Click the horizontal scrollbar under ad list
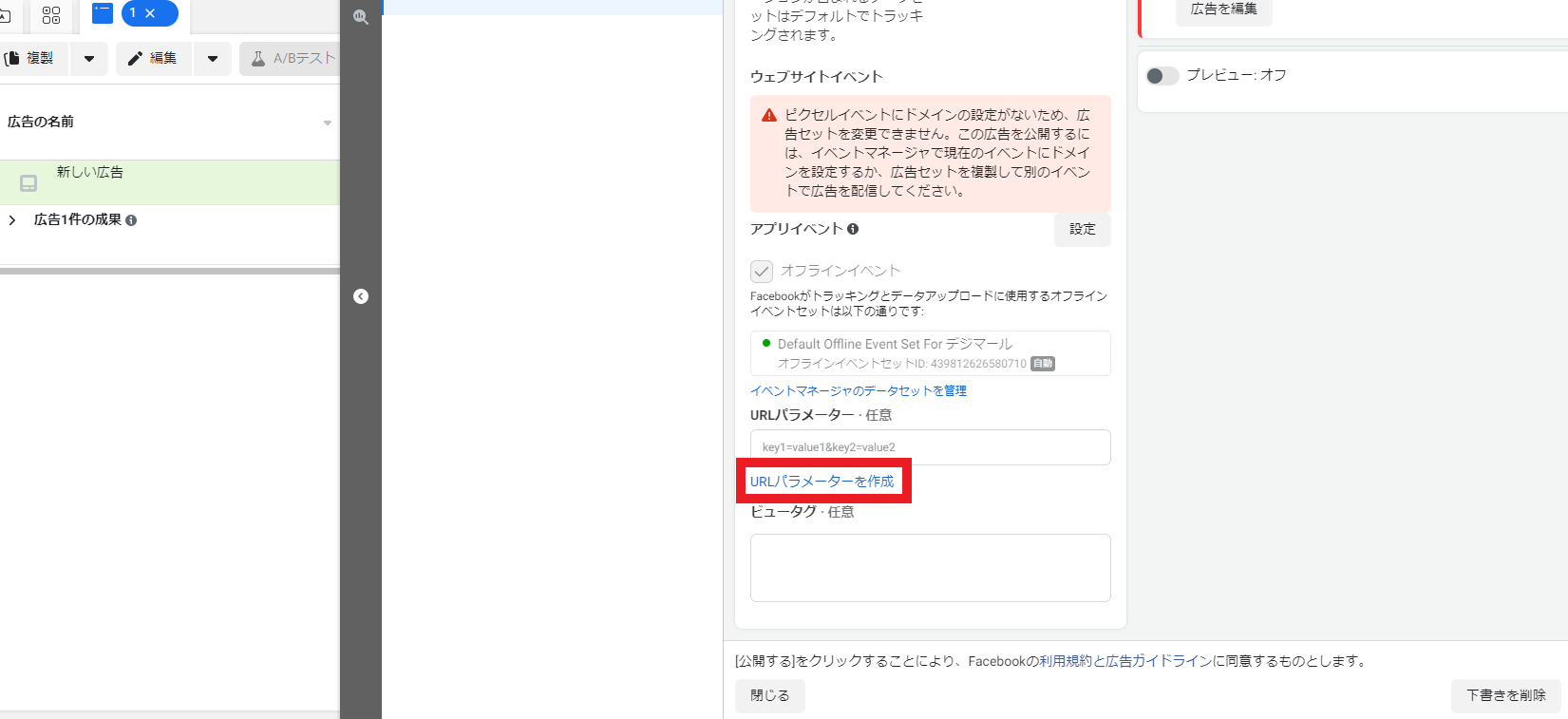The width and height of the screenshot is (1568, 719). click(170, 271)
